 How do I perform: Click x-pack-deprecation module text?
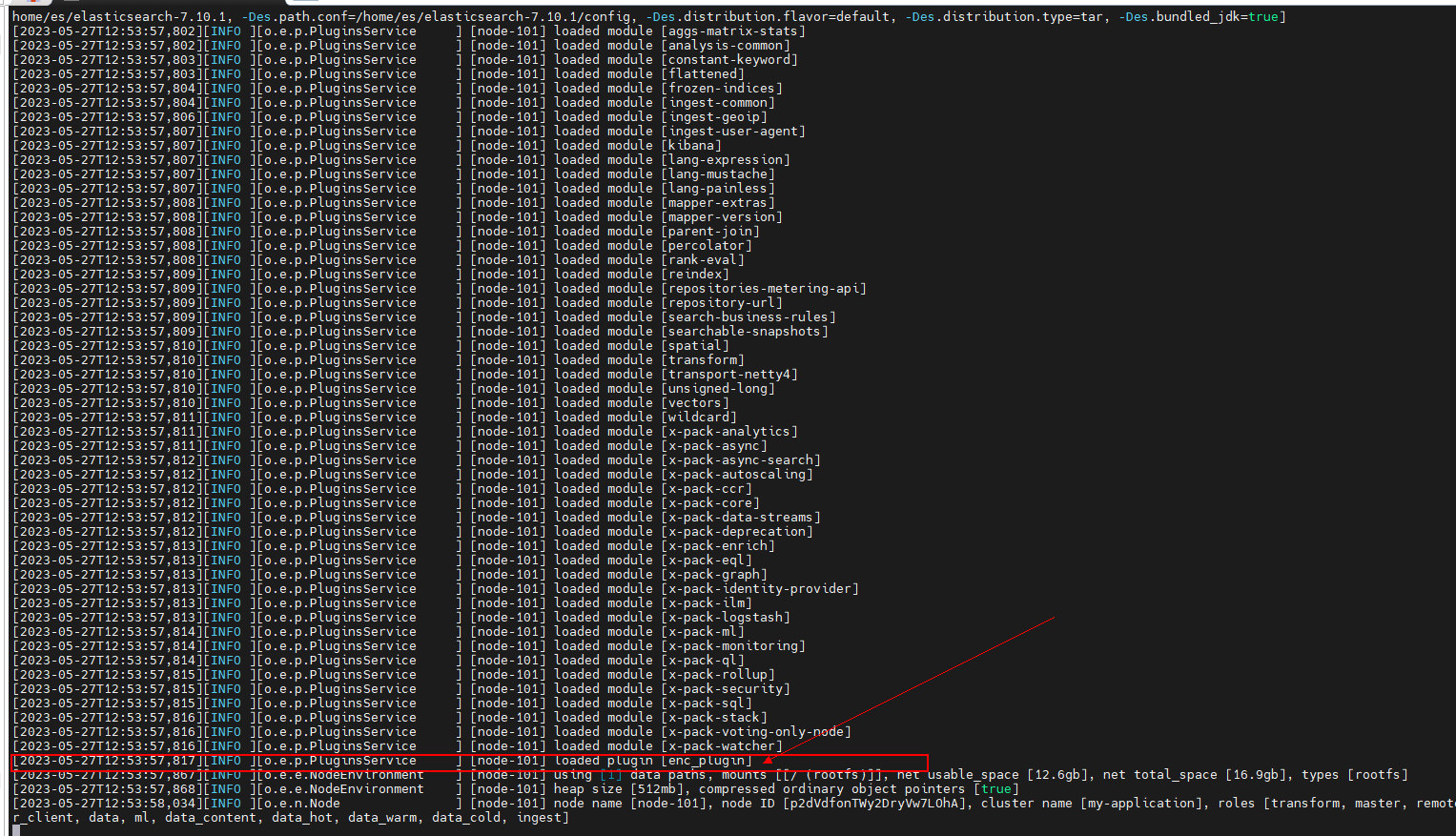pos(737,532)
